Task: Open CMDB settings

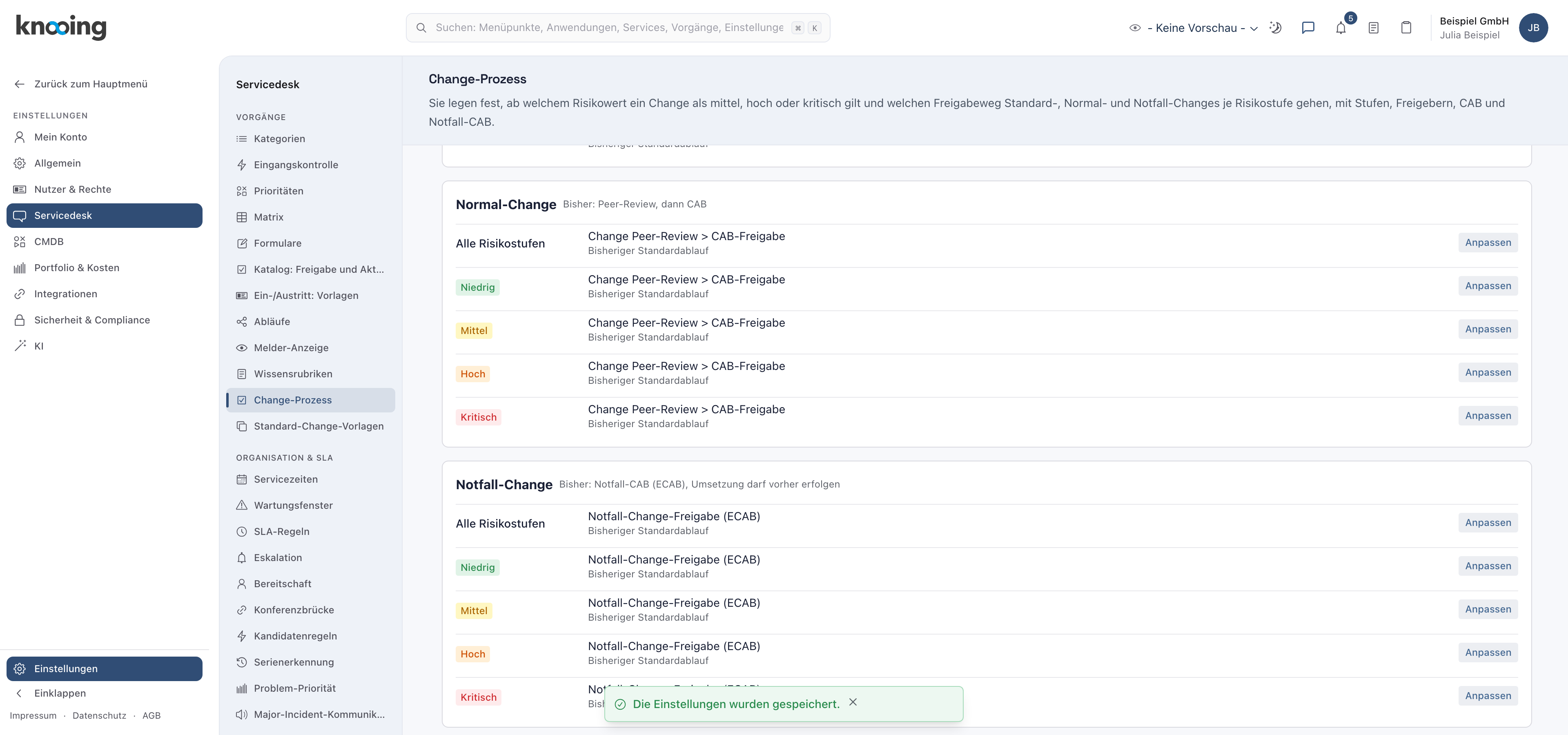Action: (104, 242)
